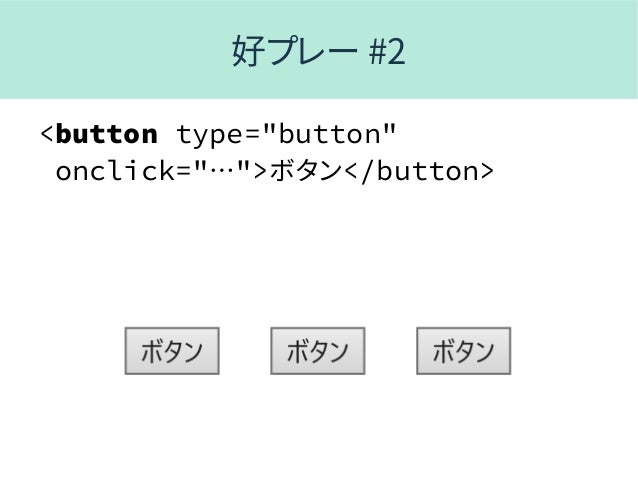
Task: Click the type="button" attribute text
Action: 286,135
